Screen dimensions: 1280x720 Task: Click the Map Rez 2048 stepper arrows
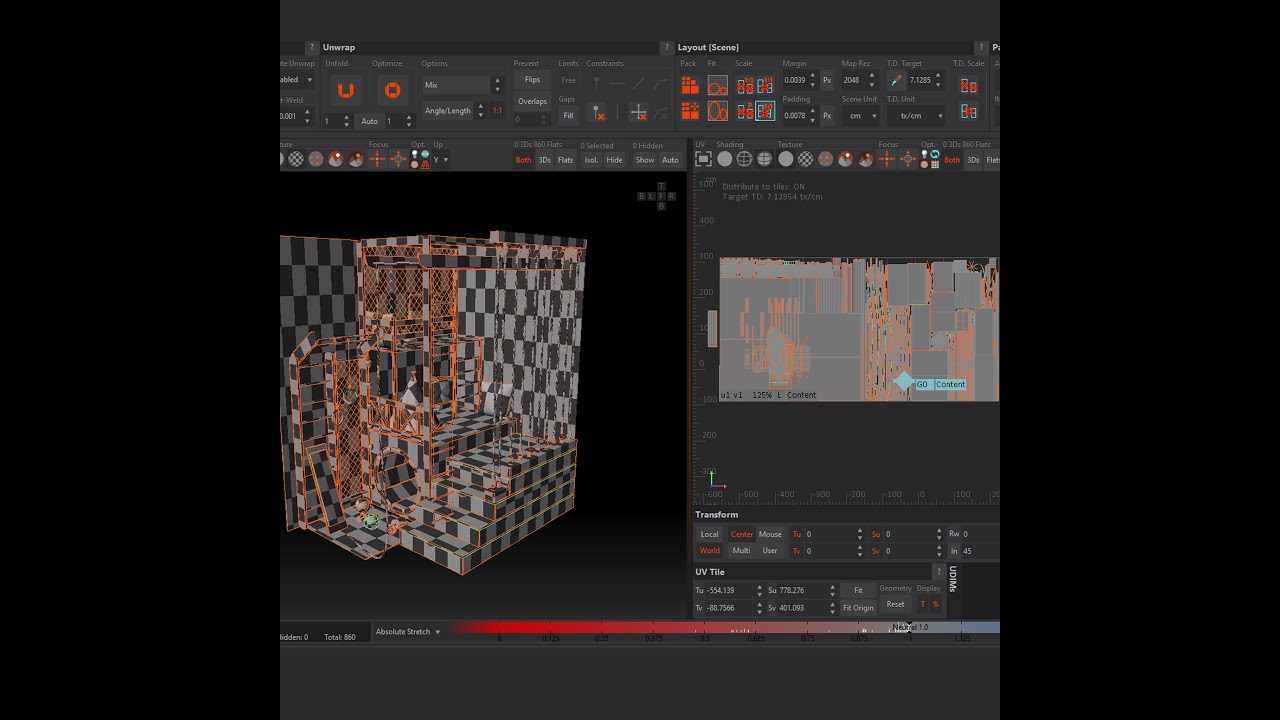(871, 80)
